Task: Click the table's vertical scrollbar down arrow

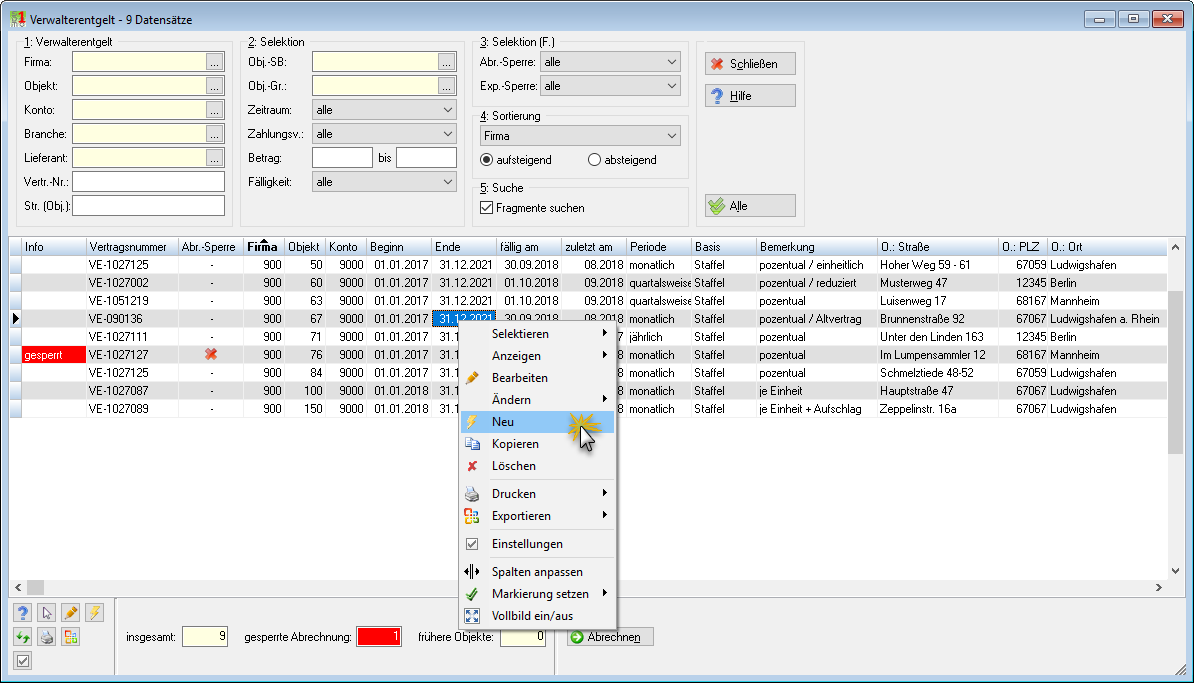Action: click(x=1175, y=571)
